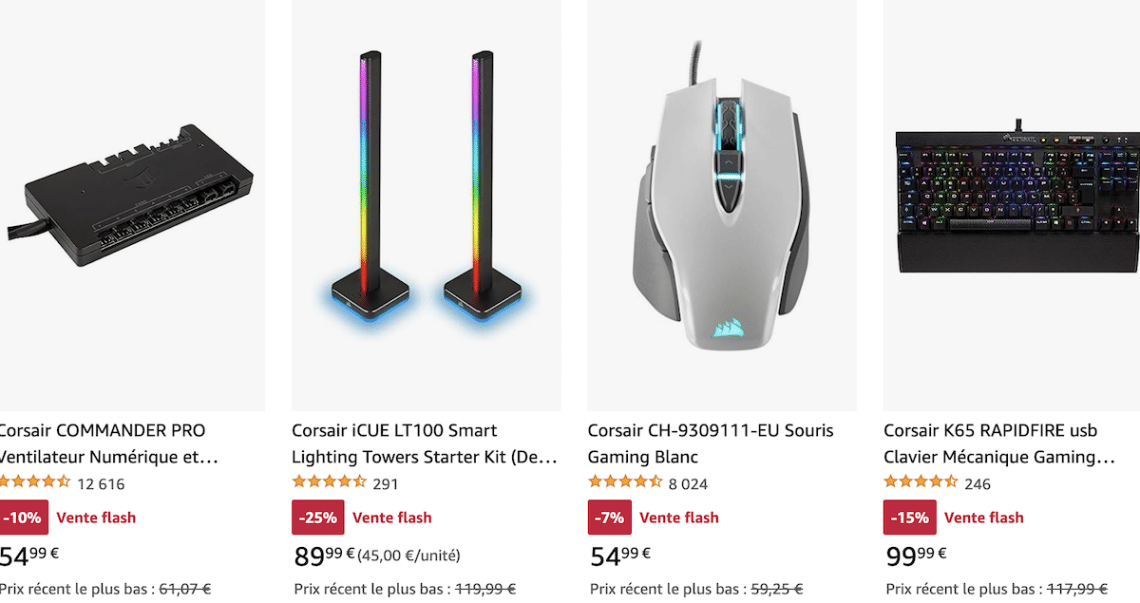
Task: Follow the Corsair CH-9309111-EU Souris title link
Action: click(710, 444)
